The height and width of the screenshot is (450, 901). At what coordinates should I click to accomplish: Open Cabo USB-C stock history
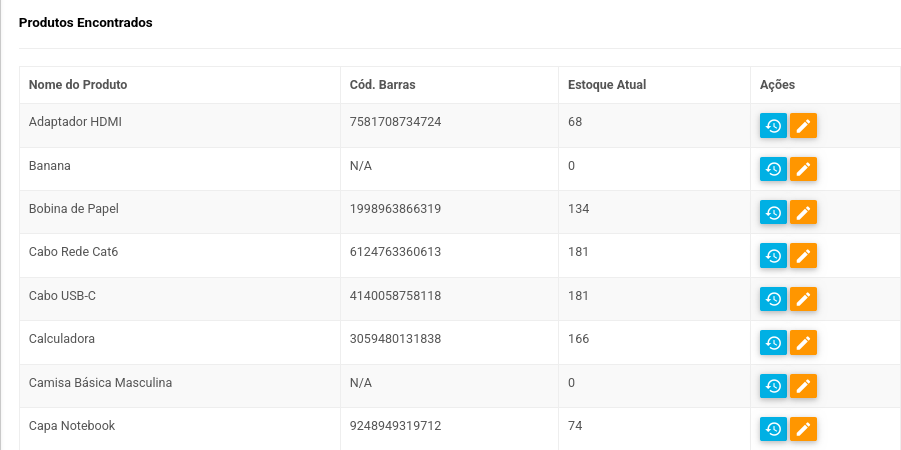[773, 299]
